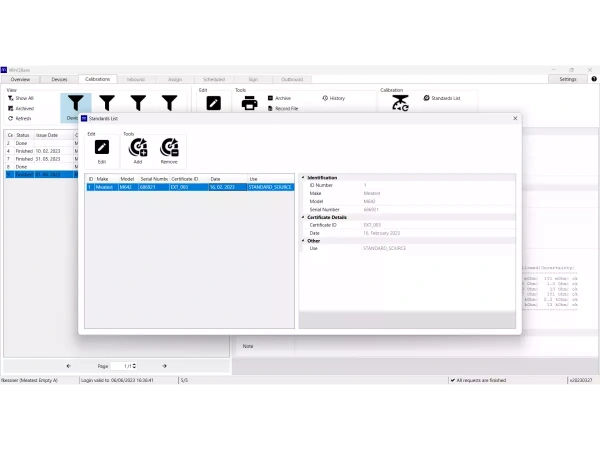Screen dimensions: 600x450
Task: Select calibration row Finished 10.02.2023
Action: (x=40, y=151)
